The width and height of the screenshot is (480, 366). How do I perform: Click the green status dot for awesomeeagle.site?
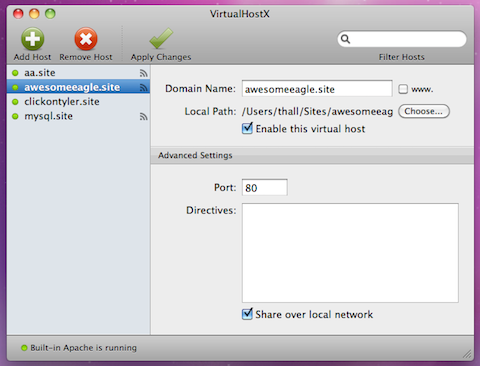coord(15,87)
